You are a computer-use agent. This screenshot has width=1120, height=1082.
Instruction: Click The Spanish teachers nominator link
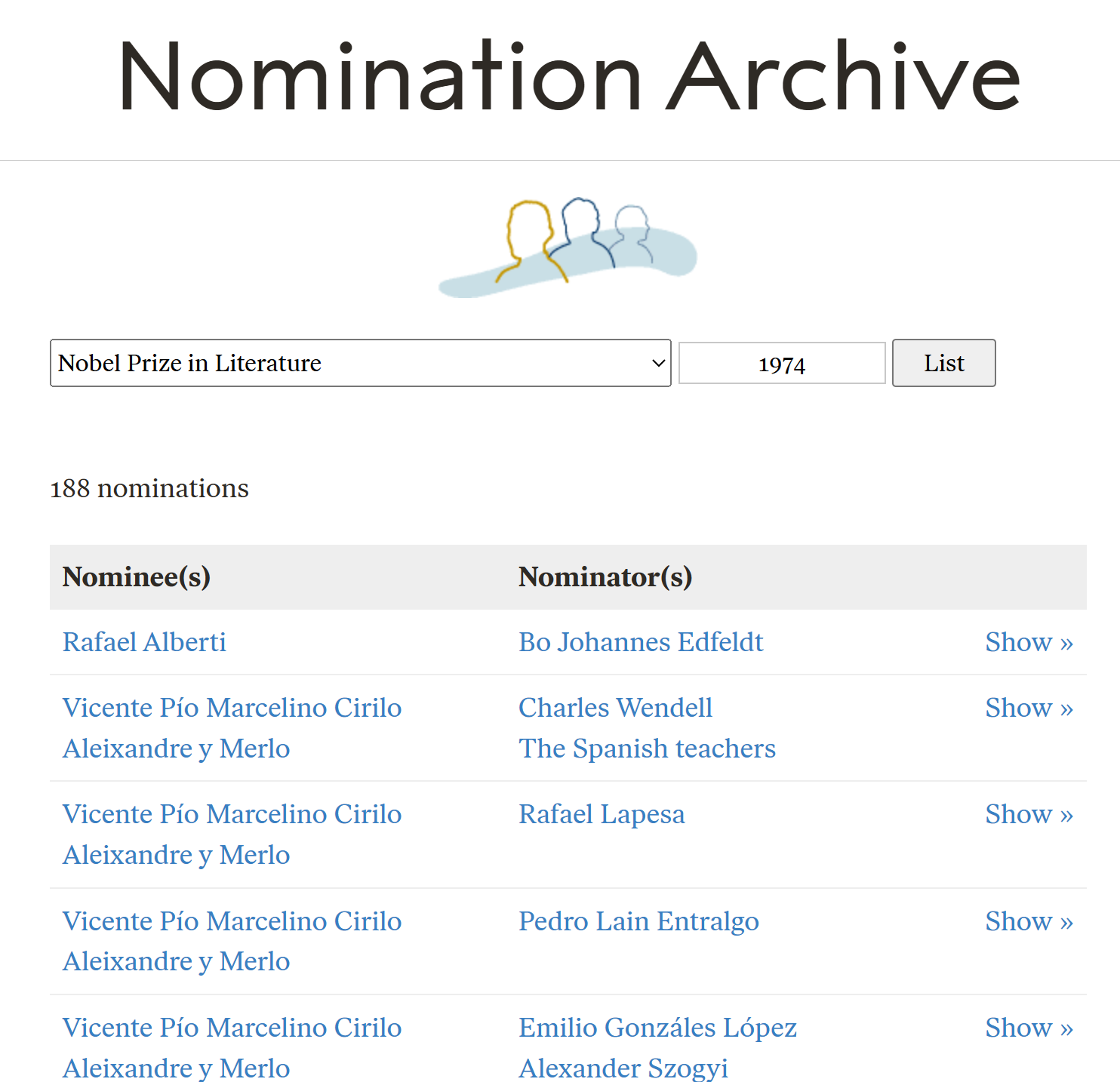(x=647, y=748)
